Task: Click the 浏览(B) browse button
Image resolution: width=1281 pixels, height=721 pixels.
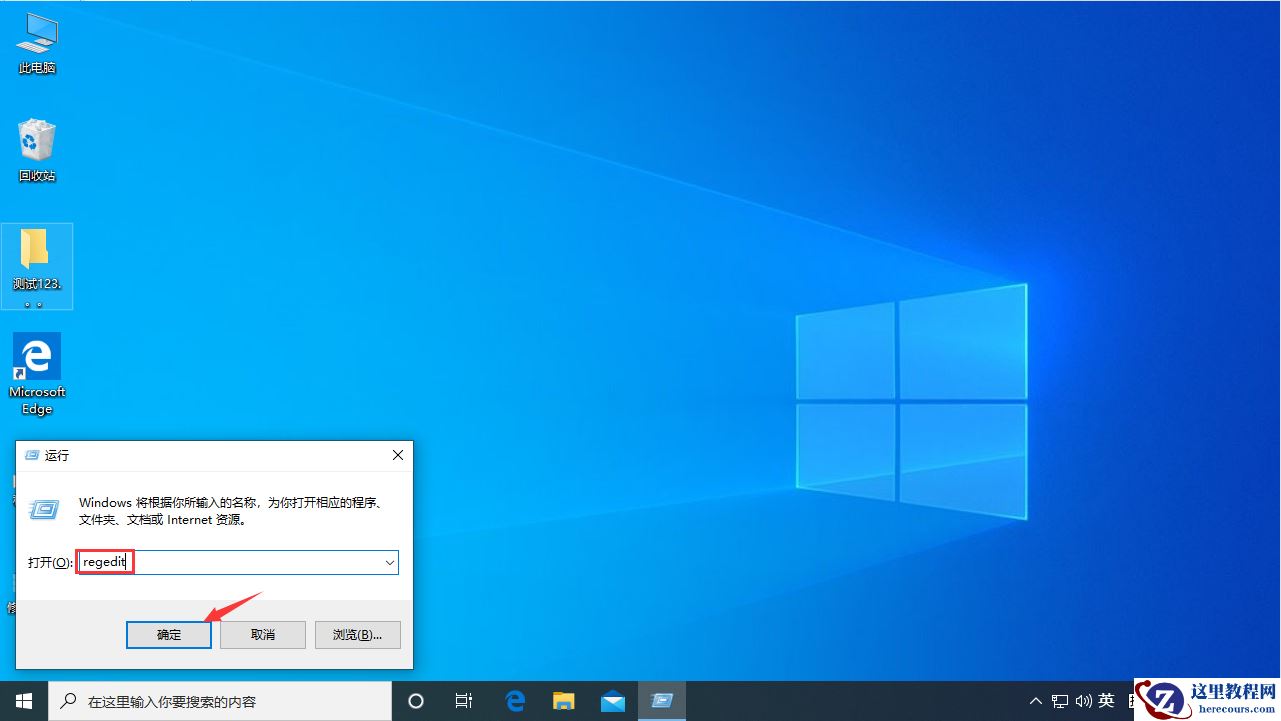Action: coord(357,634)
